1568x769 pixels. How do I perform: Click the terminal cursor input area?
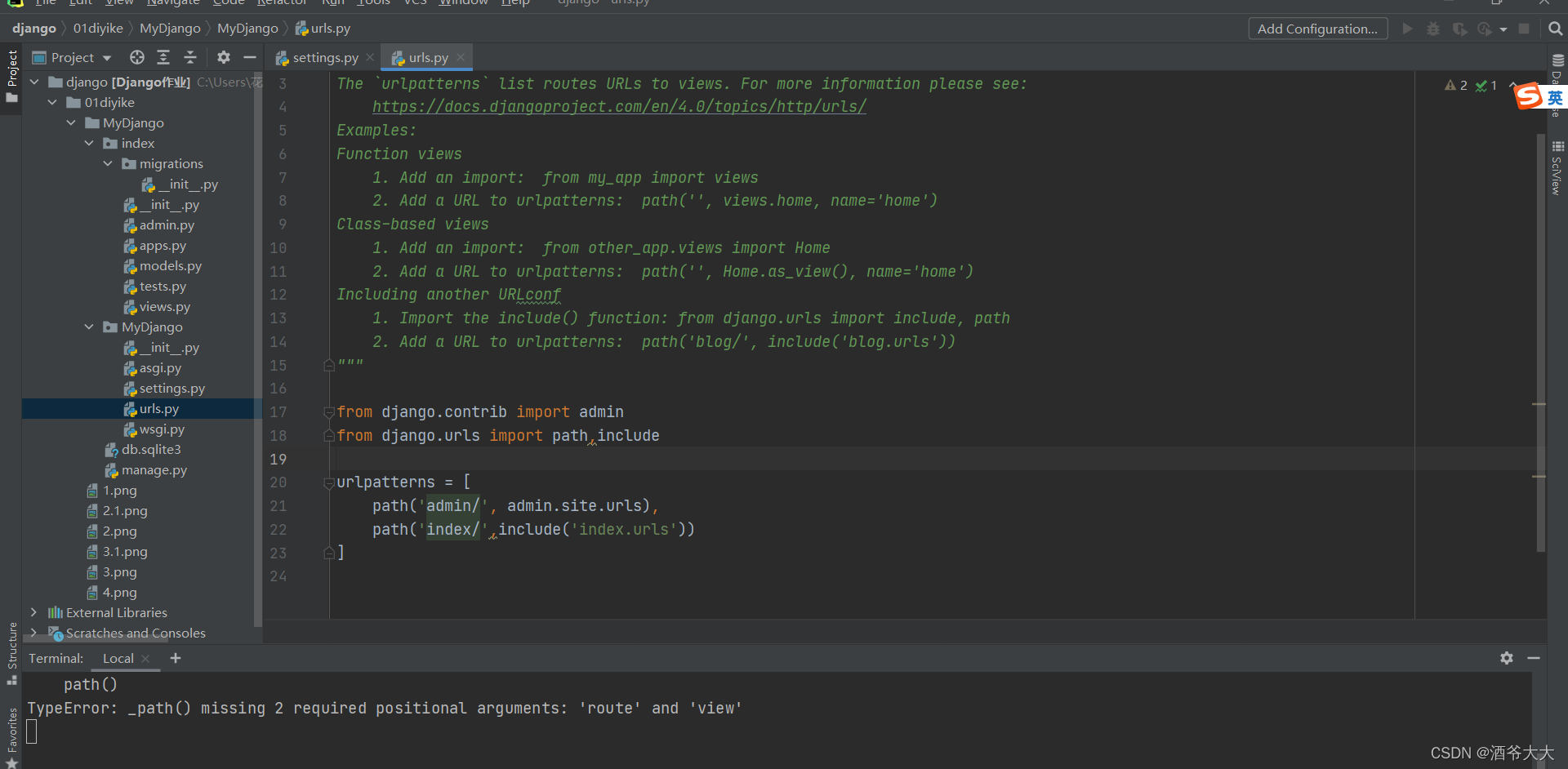32,731
